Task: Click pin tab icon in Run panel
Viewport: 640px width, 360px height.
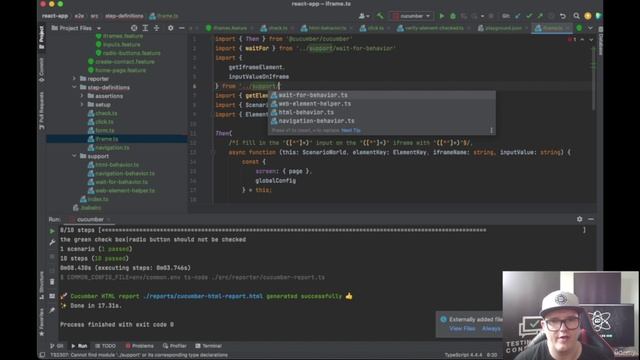Action: (x=52, y=311)
